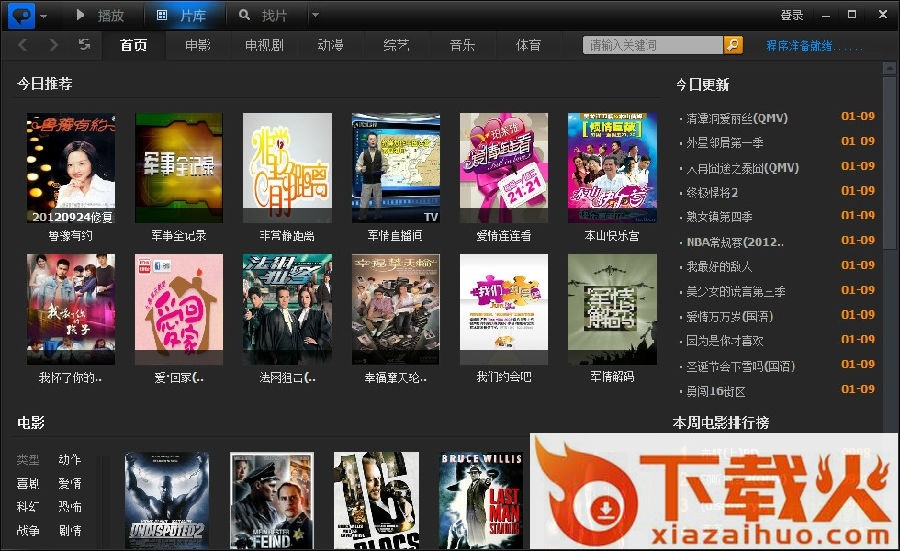Refresh the page using the reload icon
Screen dimensions: 900x551
coord(84,44)
